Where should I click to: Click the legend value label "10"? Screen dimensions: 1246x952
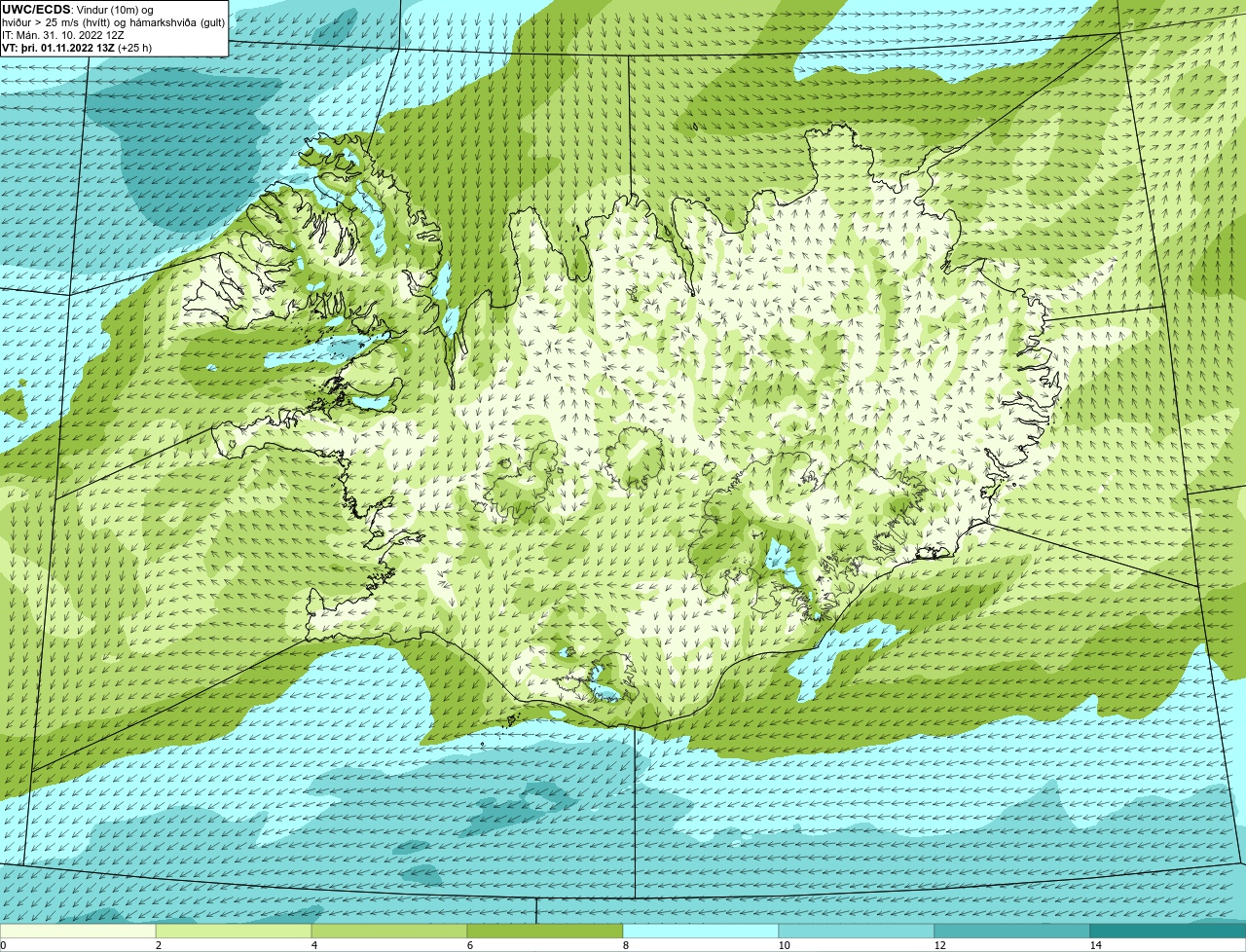[x=783, y=945]
